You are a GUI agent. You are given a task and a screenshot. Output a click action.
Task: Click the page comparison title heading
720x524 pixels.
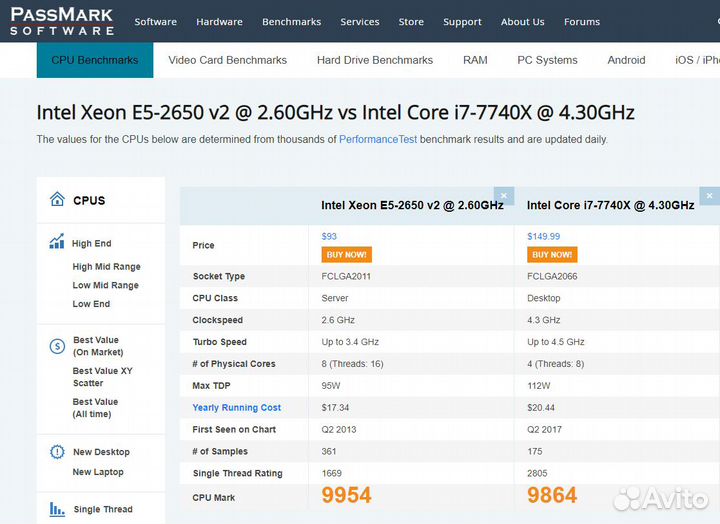[336, 113]
